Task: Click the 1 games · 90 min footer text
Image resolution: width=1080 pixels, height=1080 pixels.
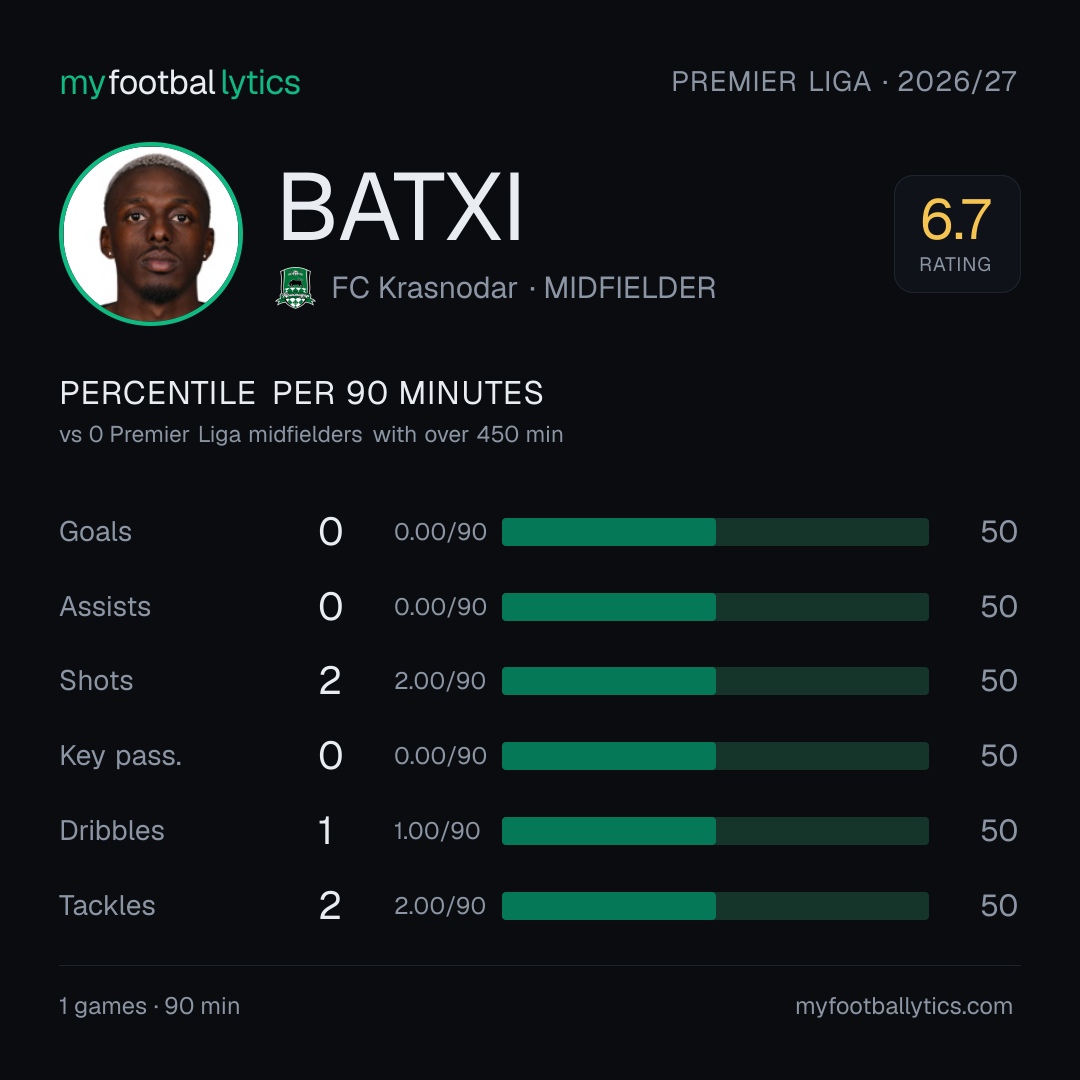Action: pos(149,1006)
